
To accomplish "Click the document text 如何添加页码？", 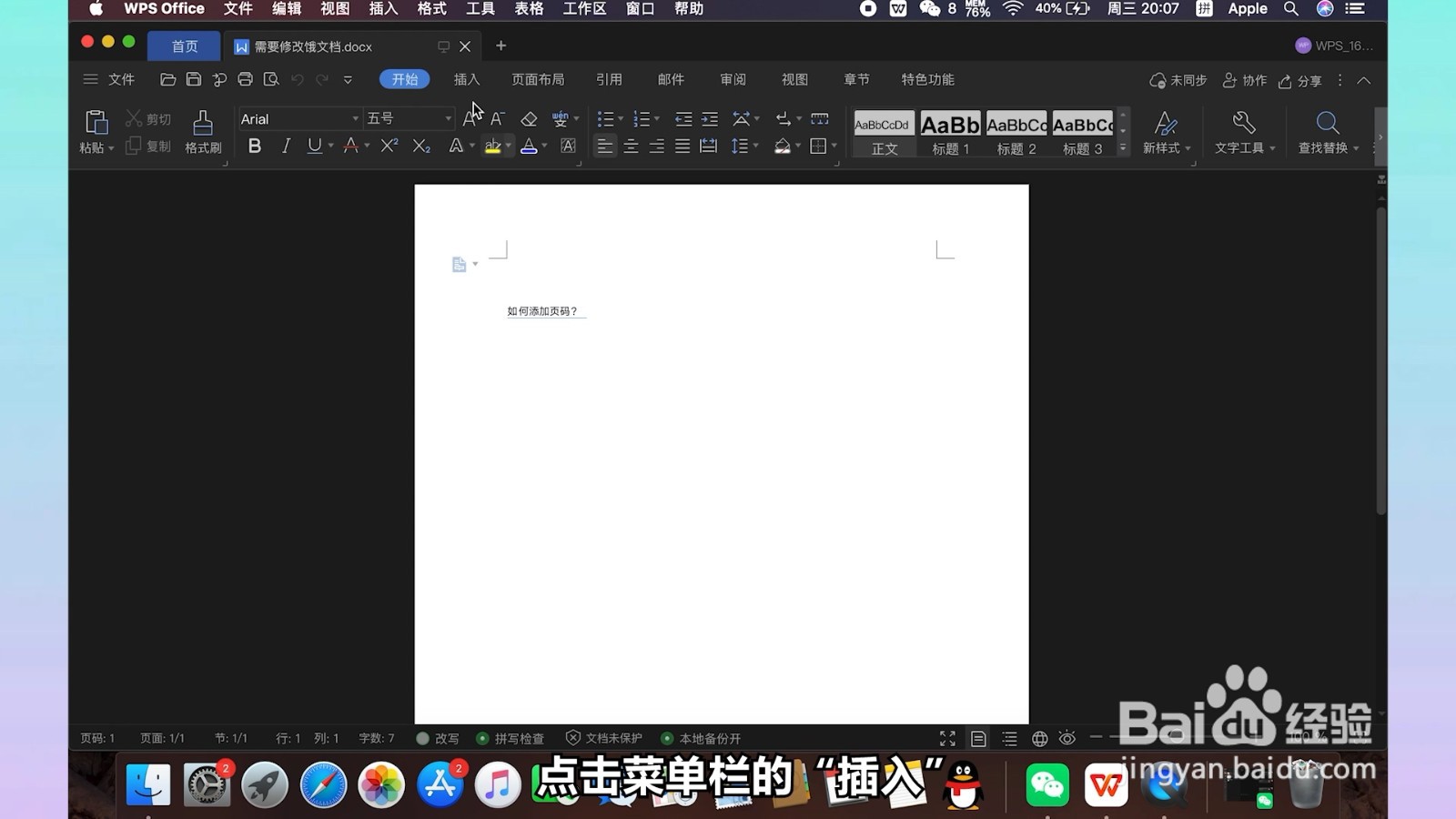I will coord(542,311).
